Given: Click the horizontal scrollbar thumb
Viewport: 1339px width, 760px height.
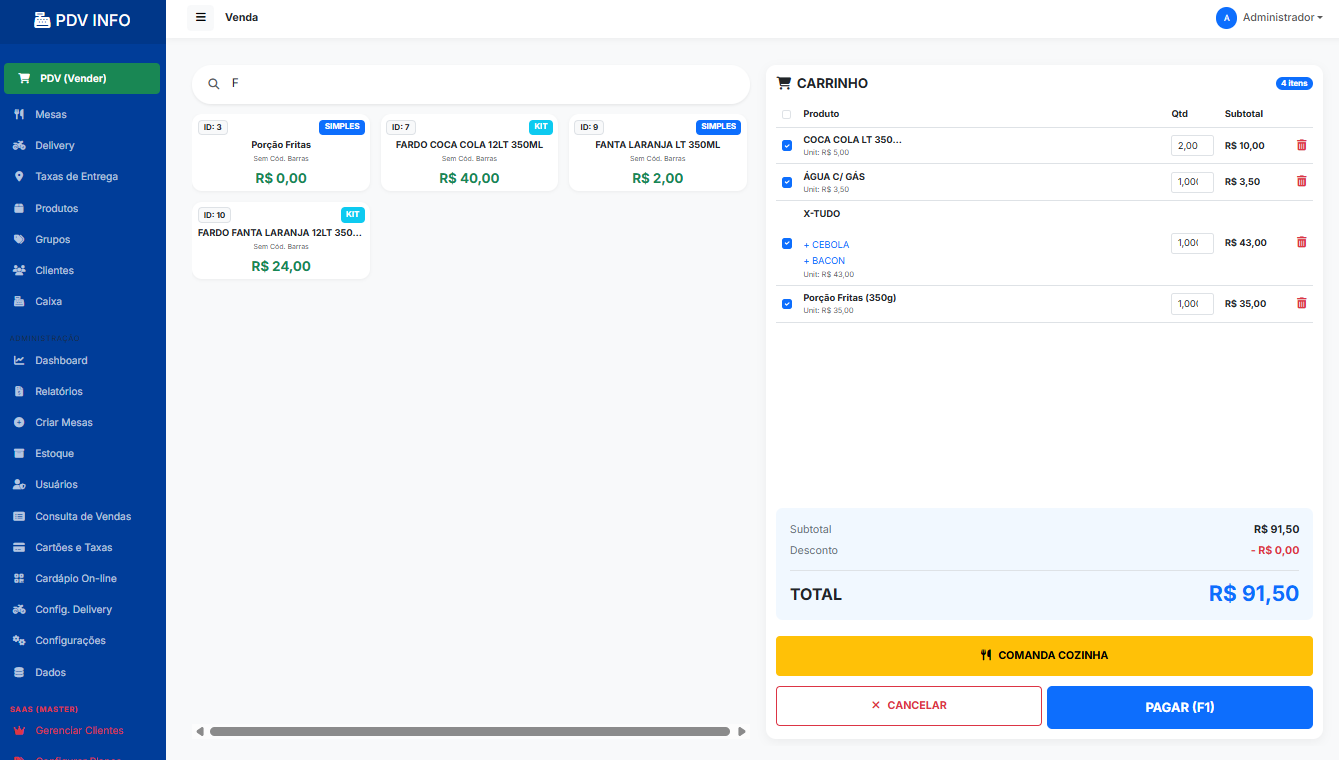Looking at the screenshot, I should coord(470,732).
